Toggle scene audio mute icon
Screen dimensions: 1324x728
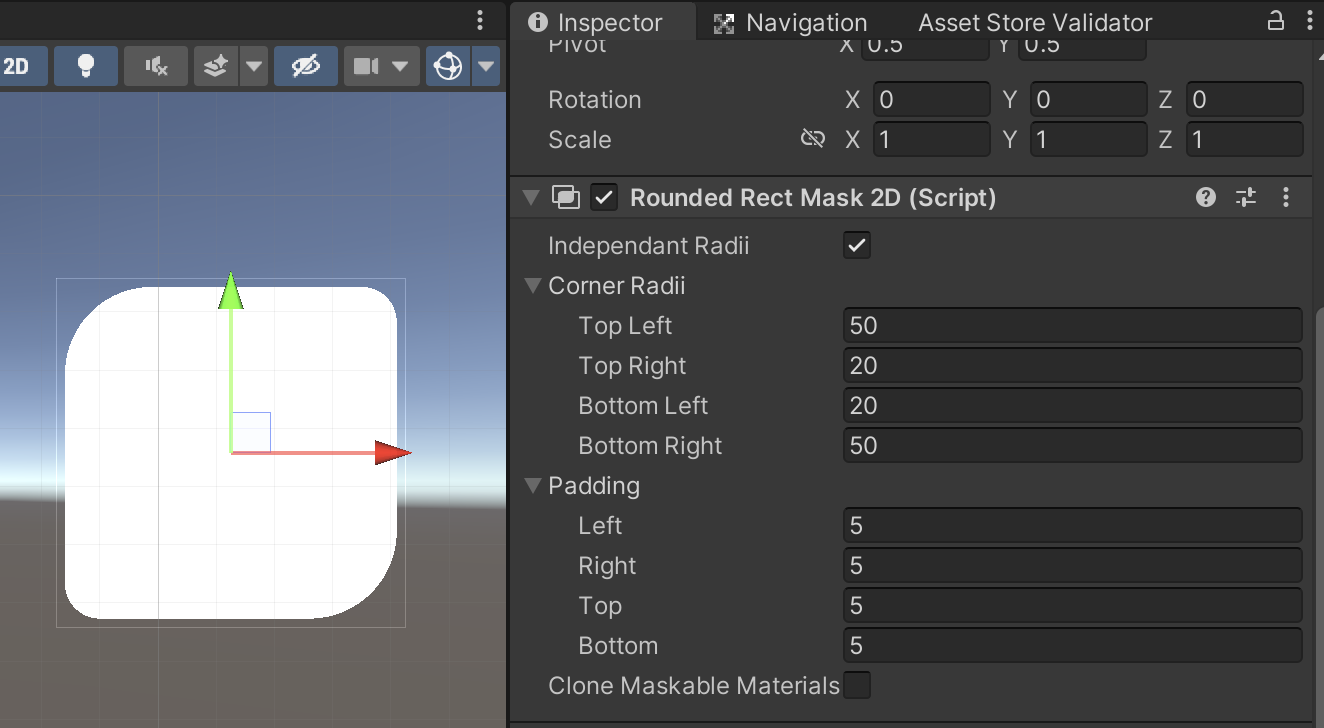pos(155,67)
